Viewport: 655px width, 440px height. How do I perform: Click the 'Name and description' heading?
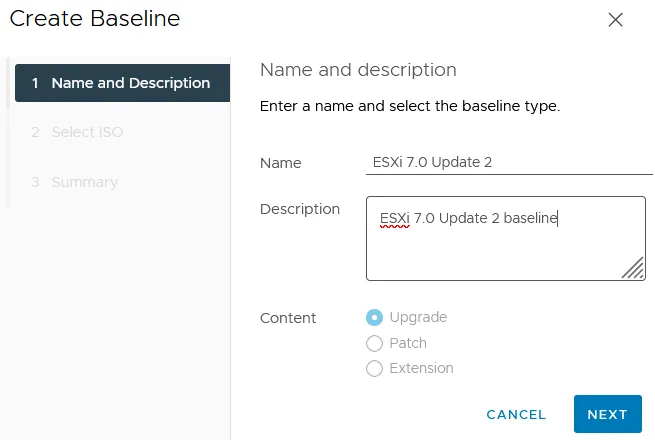point(358,70)
